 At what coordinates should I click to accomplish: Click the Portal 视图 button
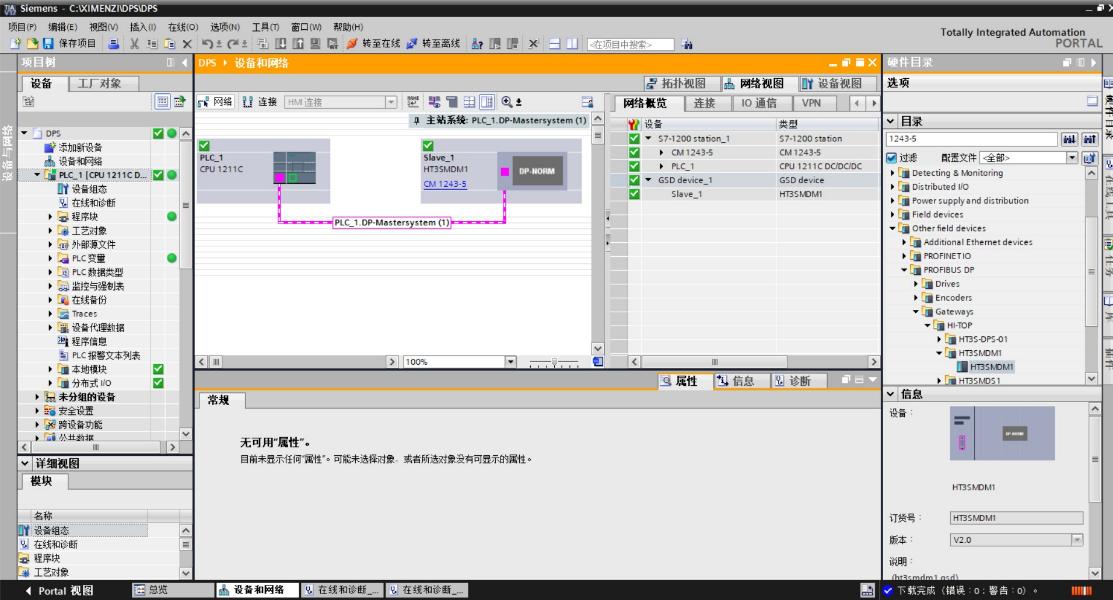60,590
